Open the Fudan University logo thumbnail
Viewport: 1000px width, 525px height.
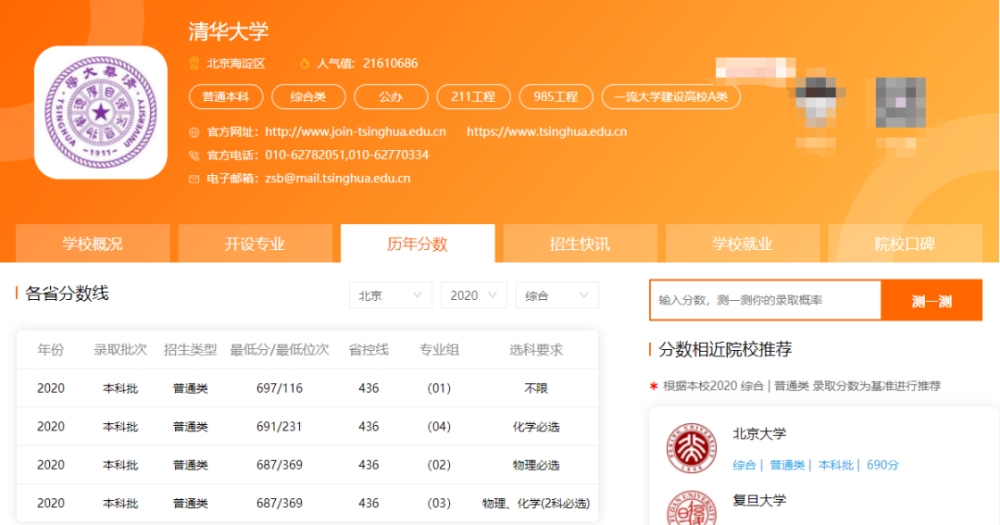coord(691,508)
